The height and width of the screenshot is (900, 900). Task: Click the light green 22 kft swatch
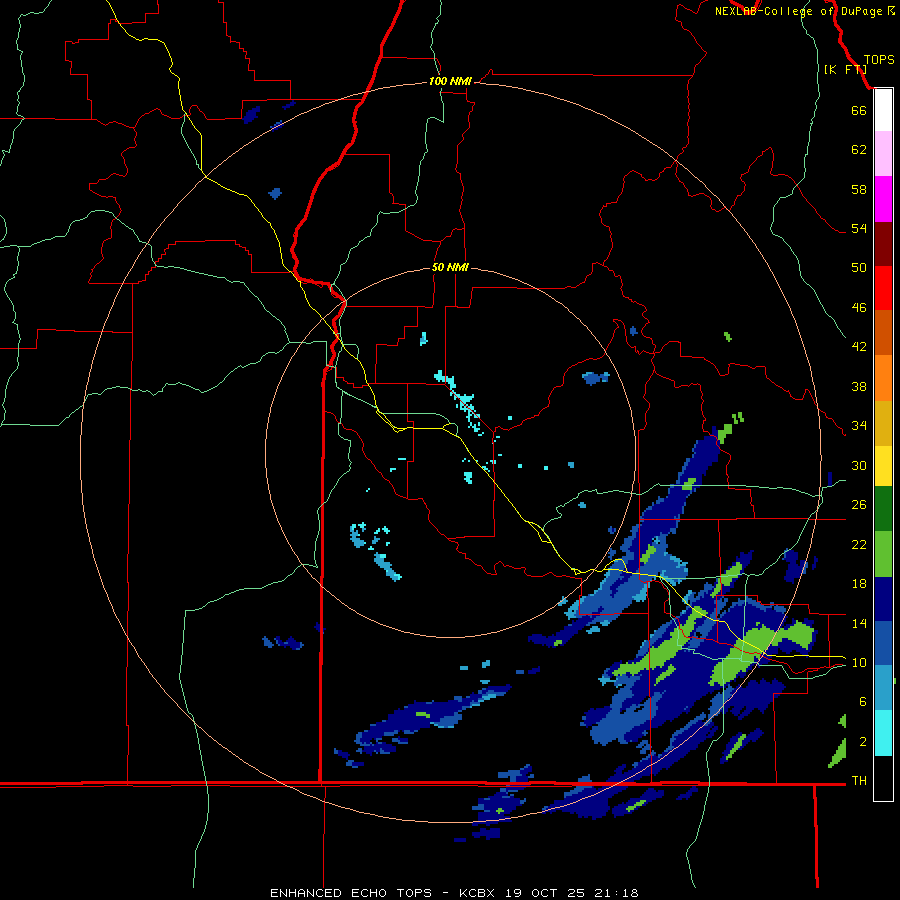point(883,554)
